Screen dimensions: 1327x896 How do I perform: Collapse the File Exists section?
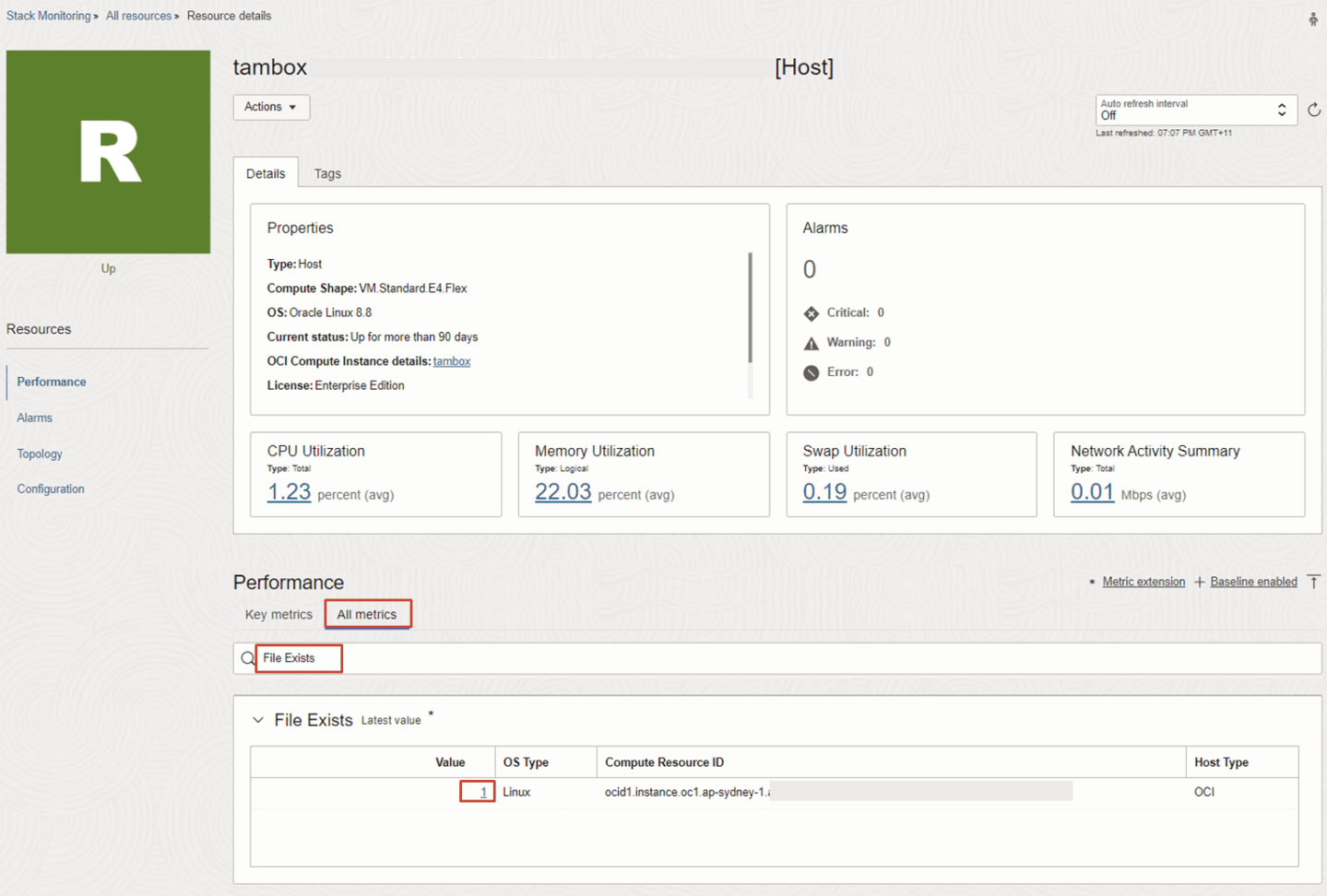258,720
